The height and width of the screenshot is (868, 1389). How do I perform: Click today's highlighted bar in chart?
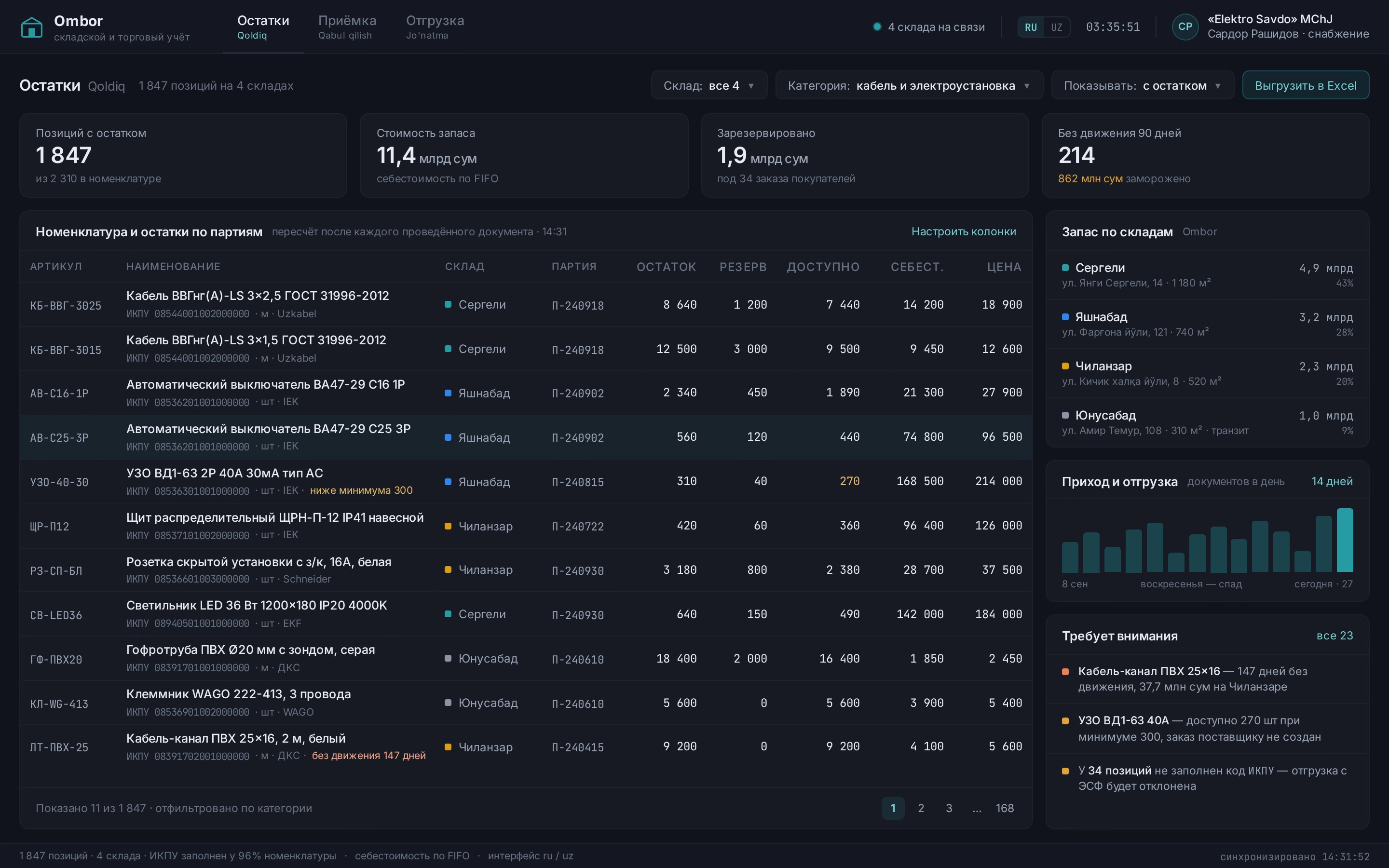click(x=1345, y=540)
